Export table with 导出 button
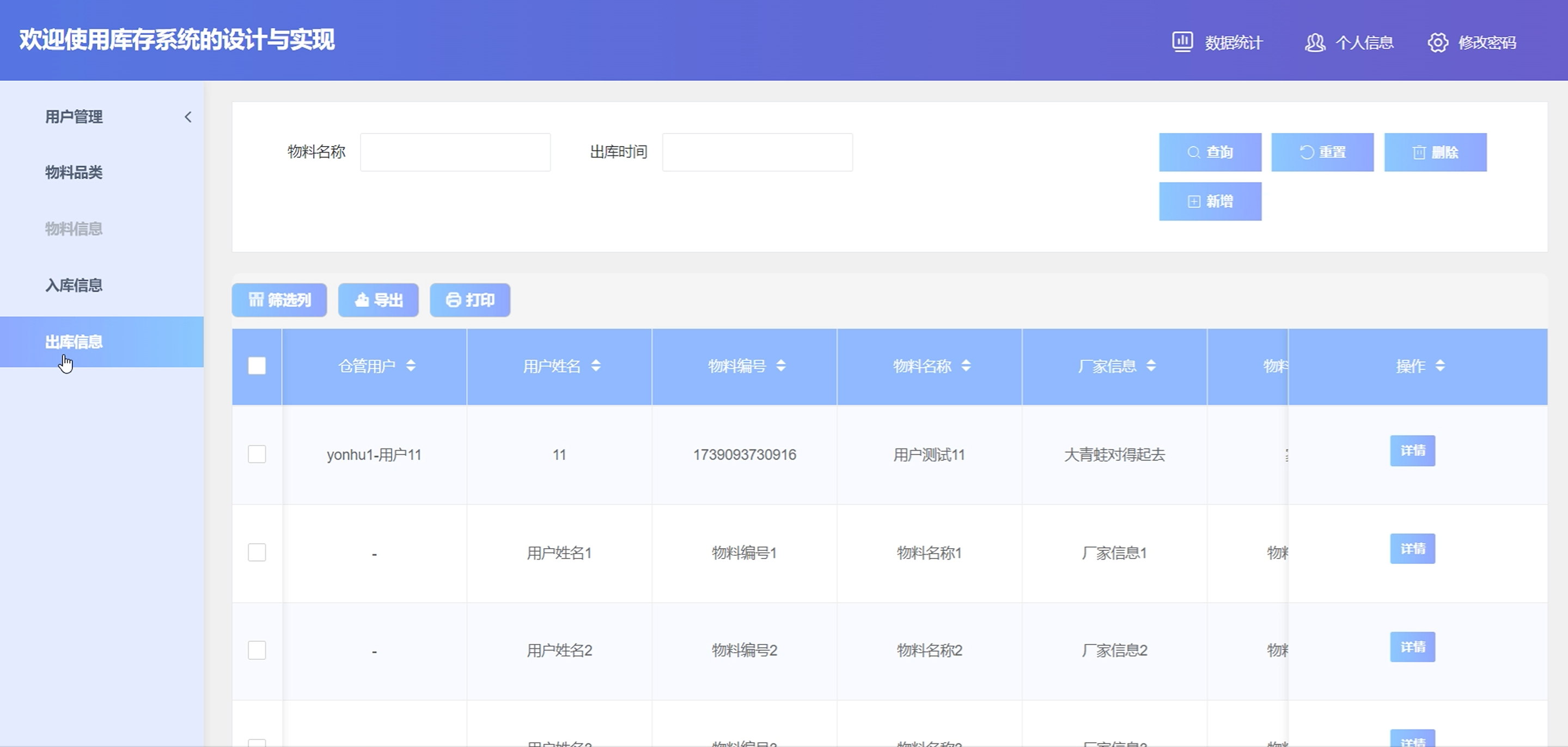This screenshot has width=1568, height=747. [x=378, y=300]
